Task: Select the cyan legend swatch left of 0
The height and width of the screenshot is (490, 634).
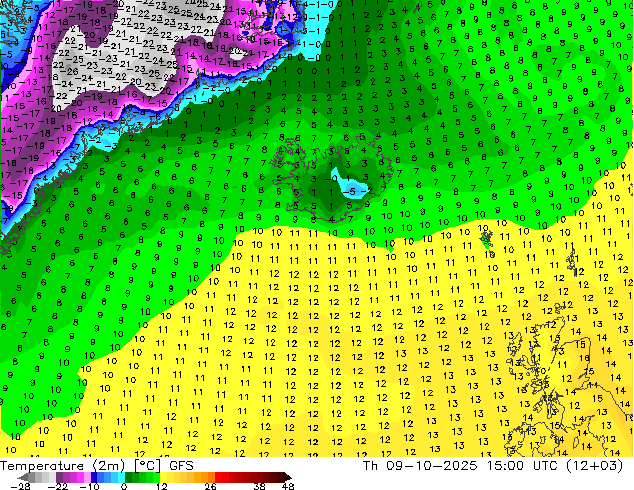Action: [x=121, y=477]
